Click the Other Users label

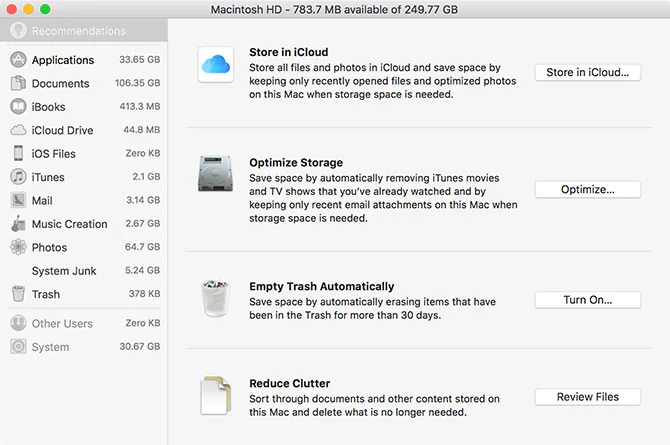62,324
